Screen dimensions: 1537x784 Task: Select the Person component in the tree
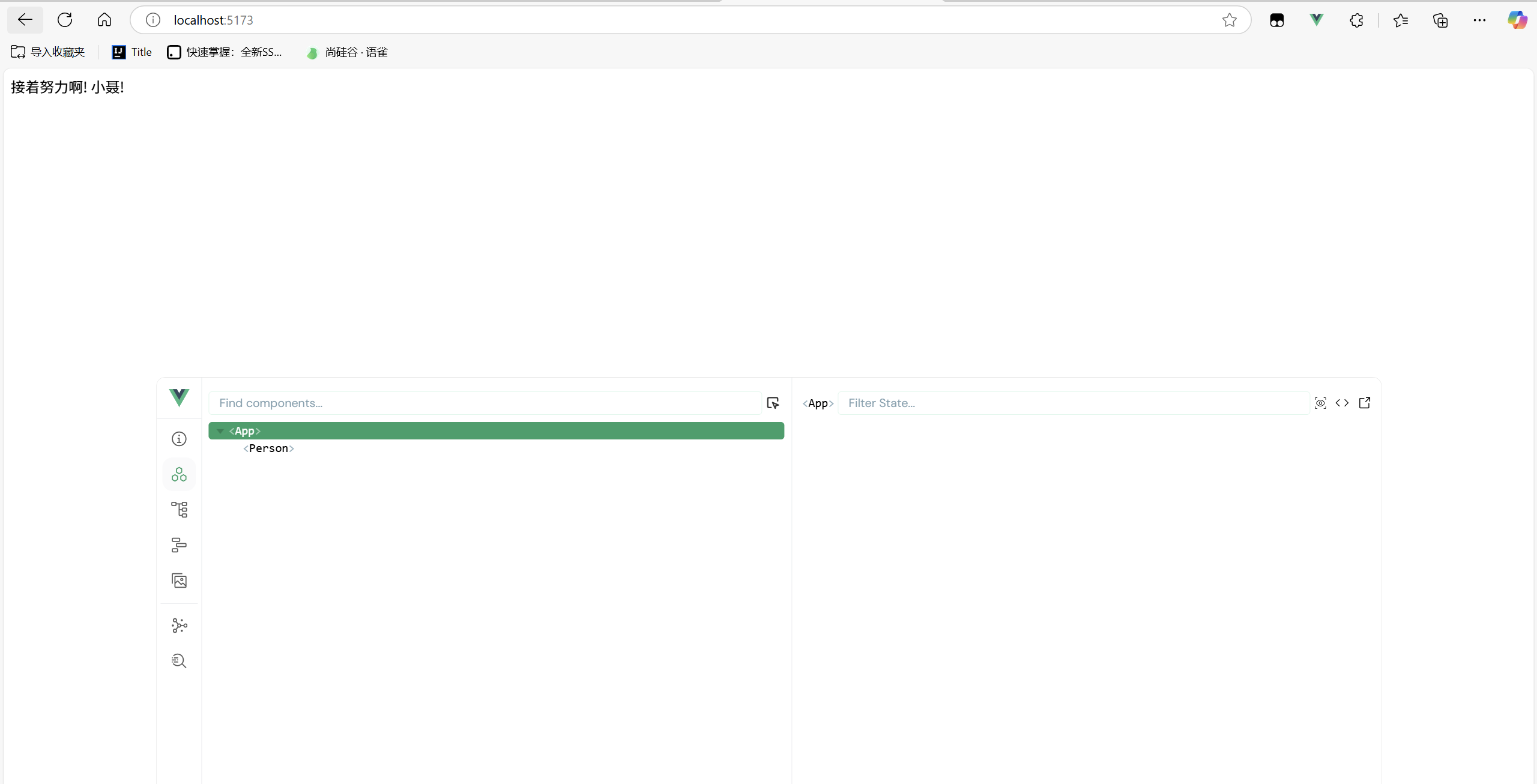[x=268, y=448]
